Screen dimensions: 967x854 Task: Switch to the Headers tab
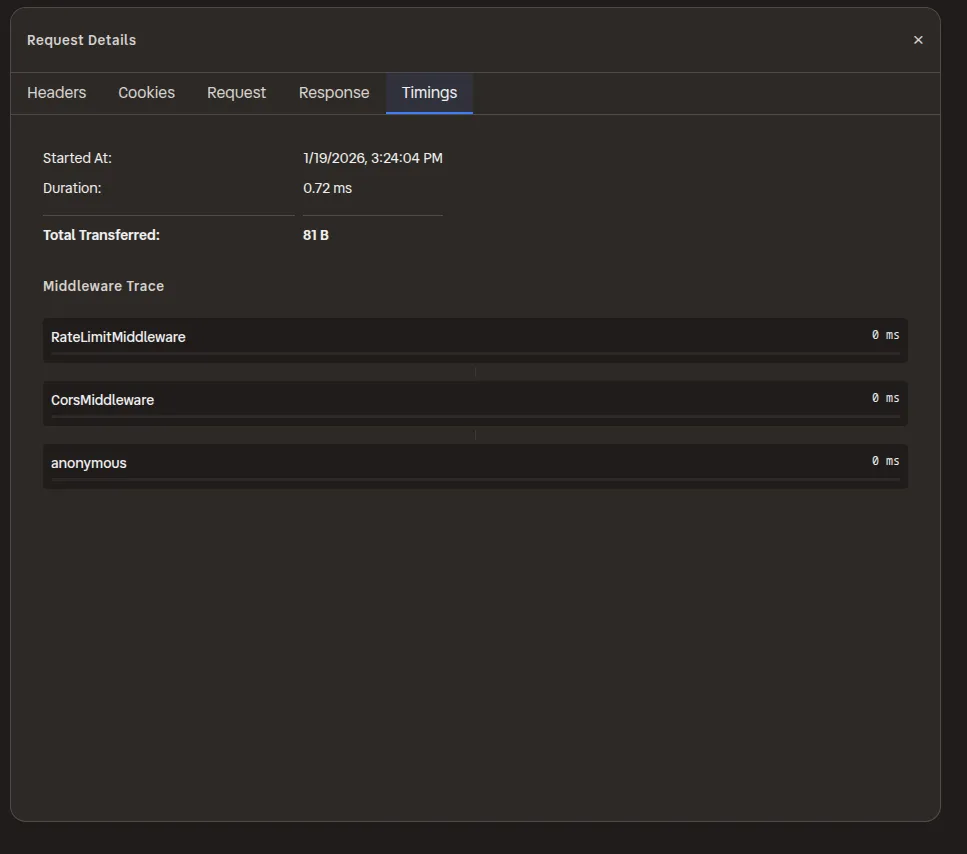click(56, 92)
